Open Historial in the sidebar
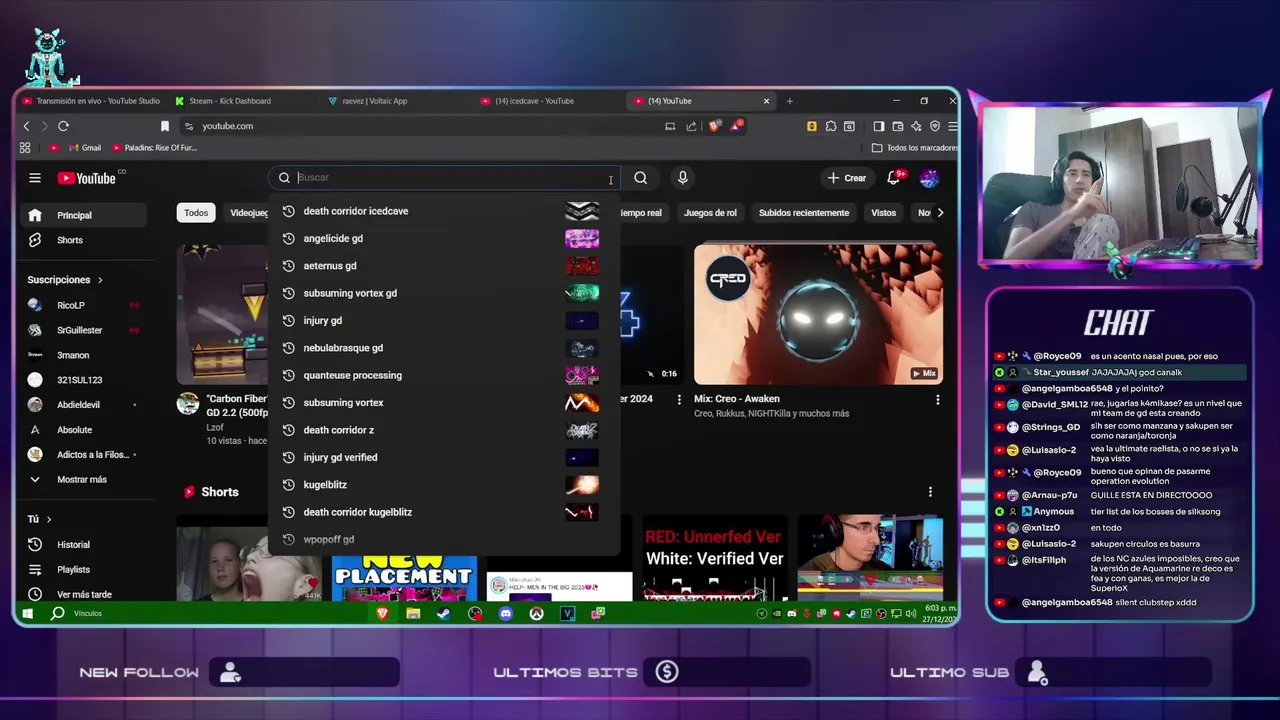This screenshot has height=720, width=1280. pyautogui.click(x=83, y=545)
